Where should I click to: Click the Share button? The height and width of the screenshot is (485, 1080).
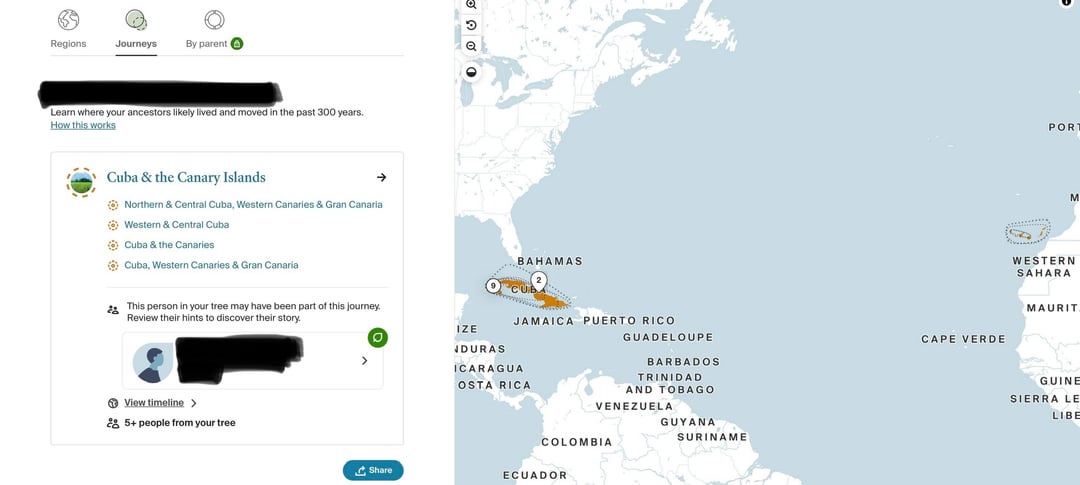(373, 470)
